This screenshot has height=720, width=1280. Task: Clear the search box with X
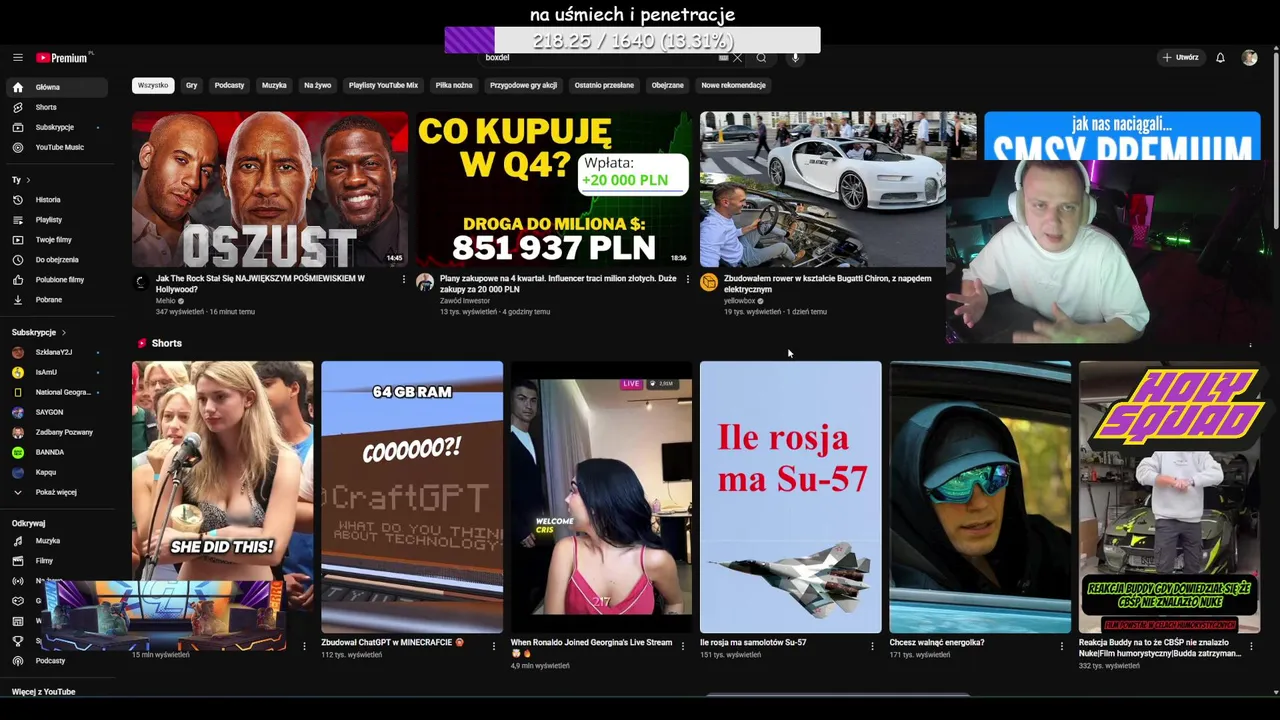click(738, 58)
